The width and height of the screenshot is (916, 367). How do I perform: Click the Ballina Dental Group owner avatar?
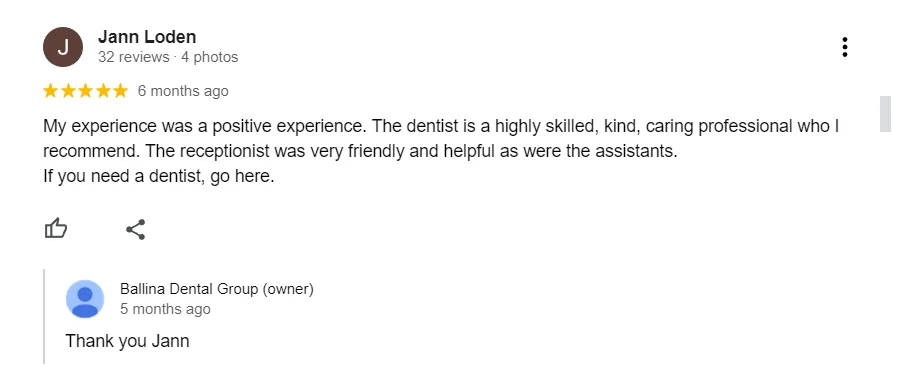pyautogui.click(x=85, y=299)
